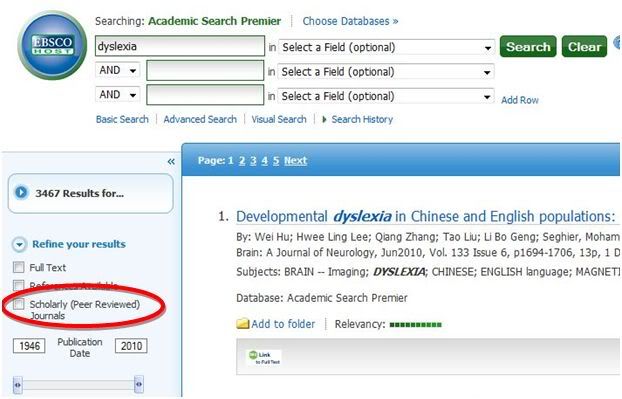Enable Scholarly (Peer Reviewed) Journals checkbox

tap(19, 304)
